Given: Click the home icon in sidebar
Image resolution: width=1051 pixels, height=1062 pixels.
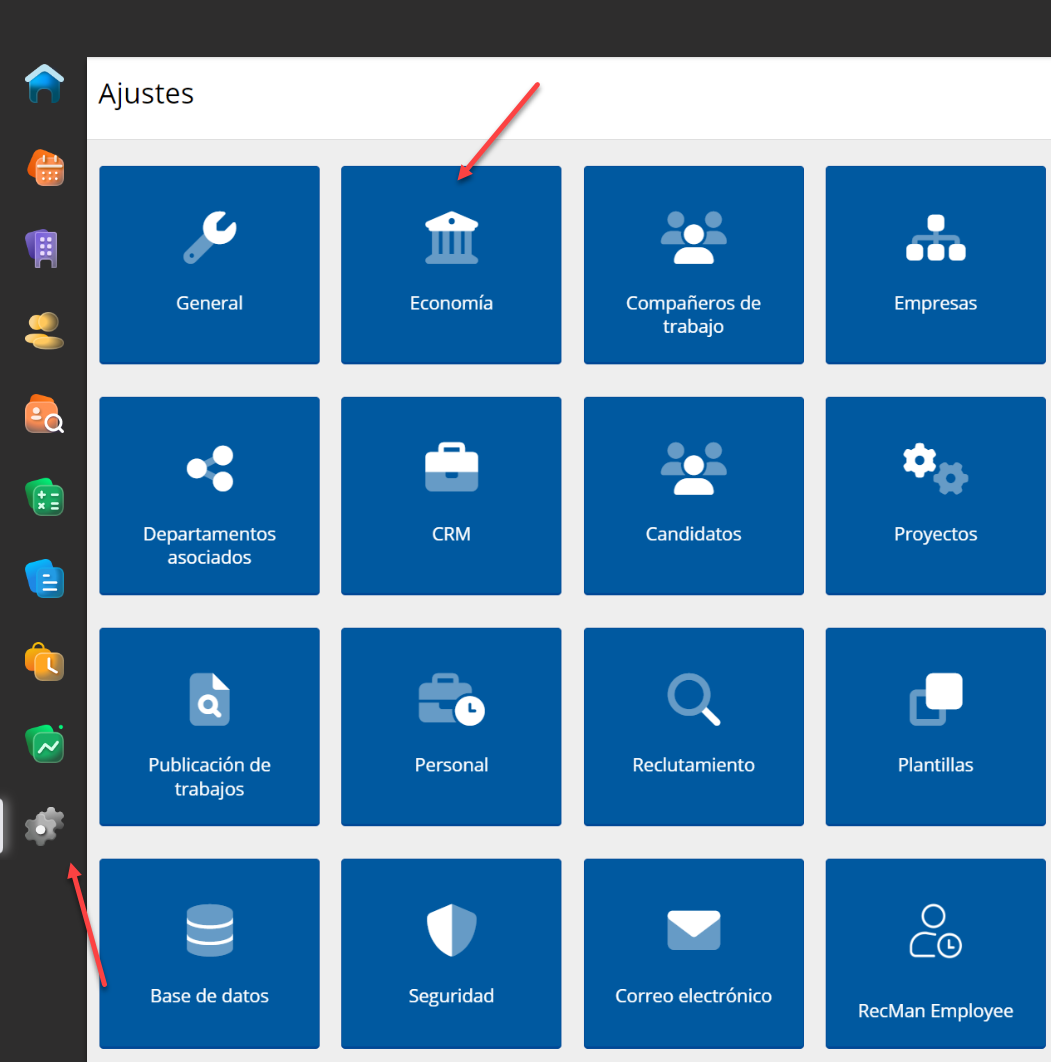Looking at the screenshot, I should coord(44,84).
